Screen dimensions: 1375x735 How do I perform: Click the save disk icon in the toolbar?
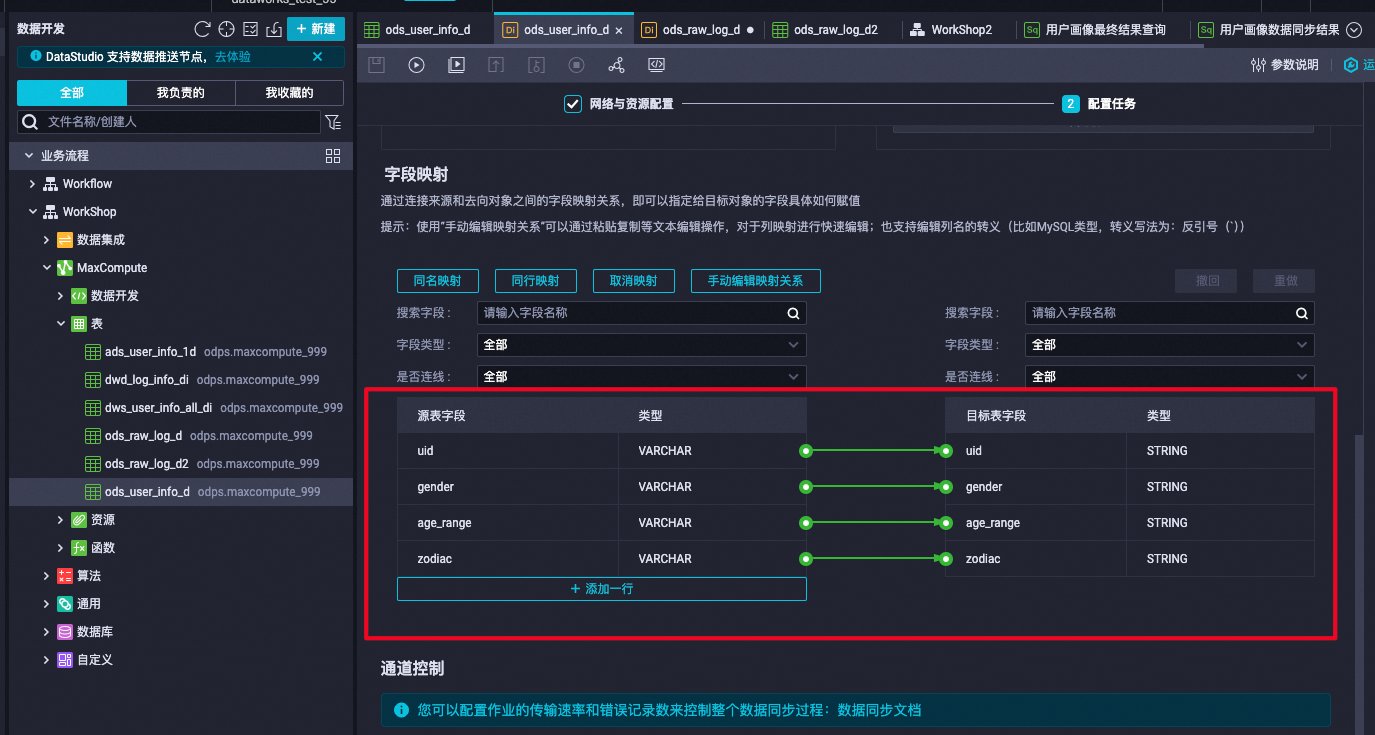[x=377, y=65]
